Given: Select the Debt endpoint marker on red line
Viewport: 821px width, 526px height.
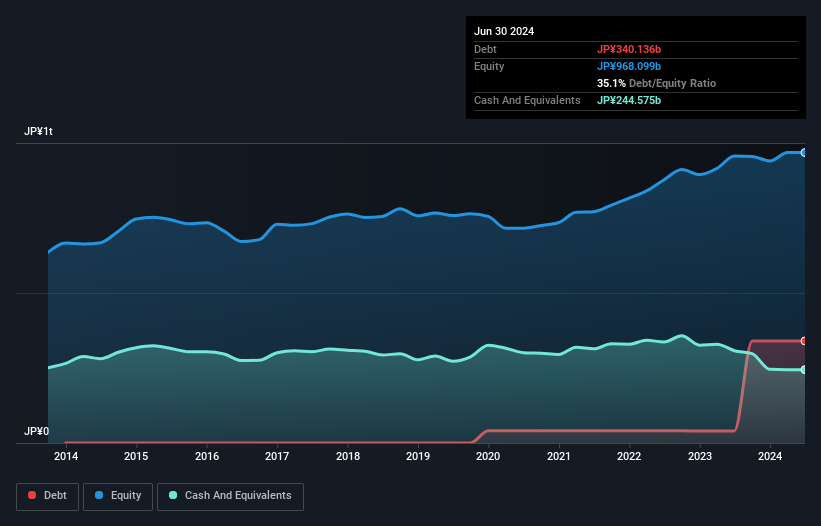Looking at the screenshot, I should point(804,341).
